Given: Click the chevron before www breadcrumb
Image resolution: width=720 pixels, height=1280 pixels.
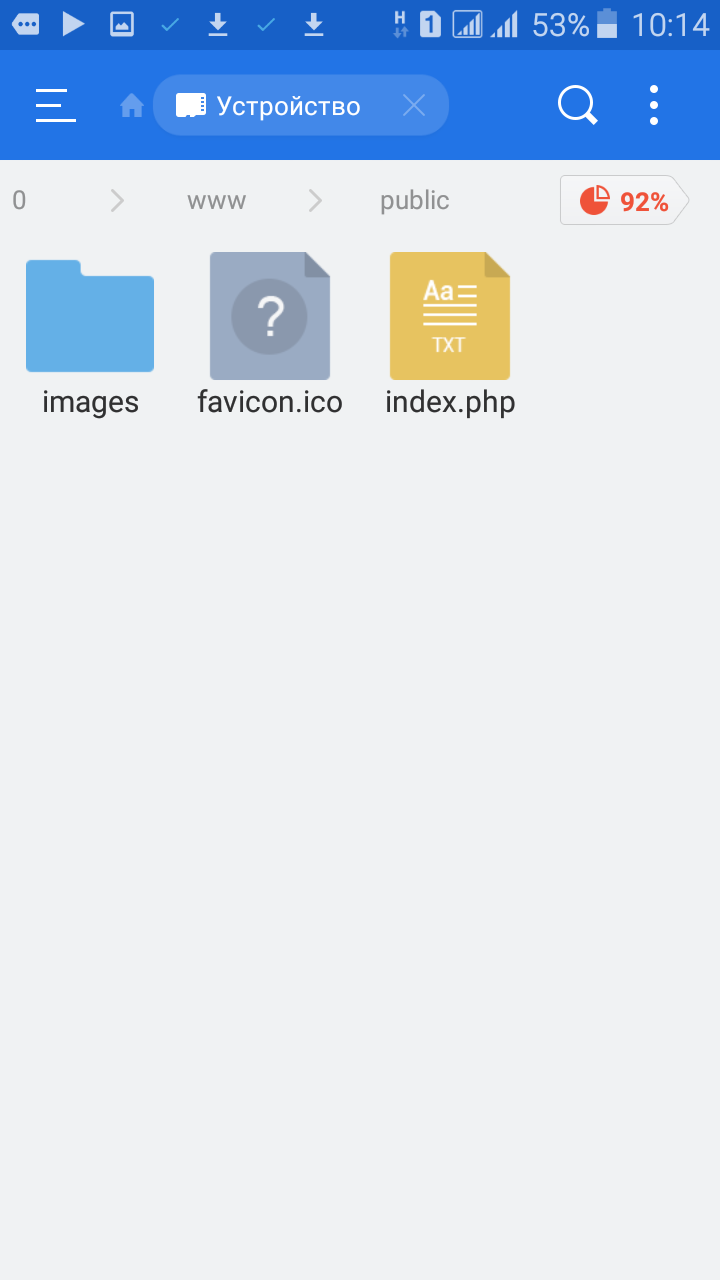Looking at the screenshot, I should [117, 201].
